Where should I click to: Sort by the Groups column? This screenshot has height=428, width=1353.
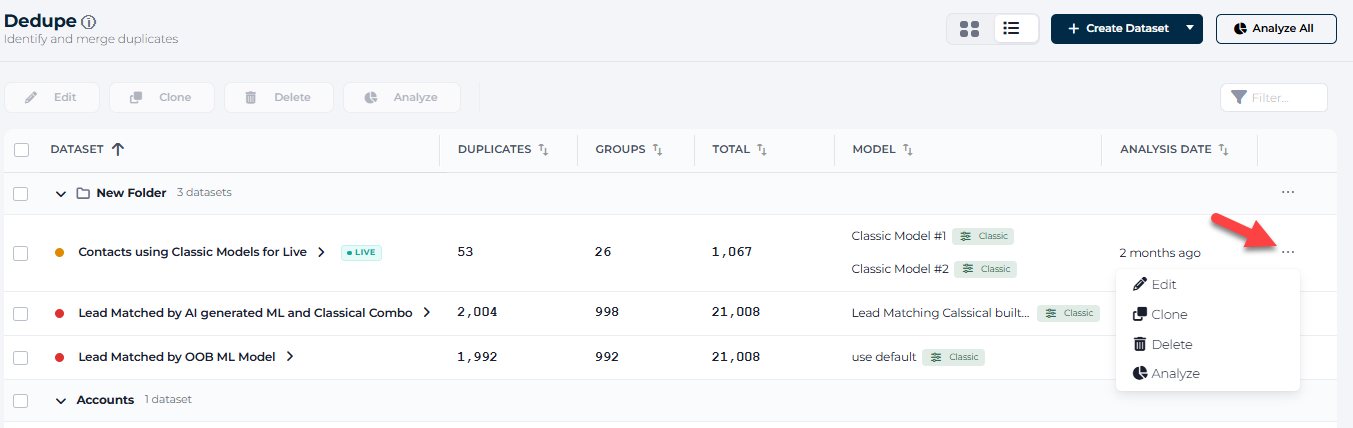[x=658, y=150]
